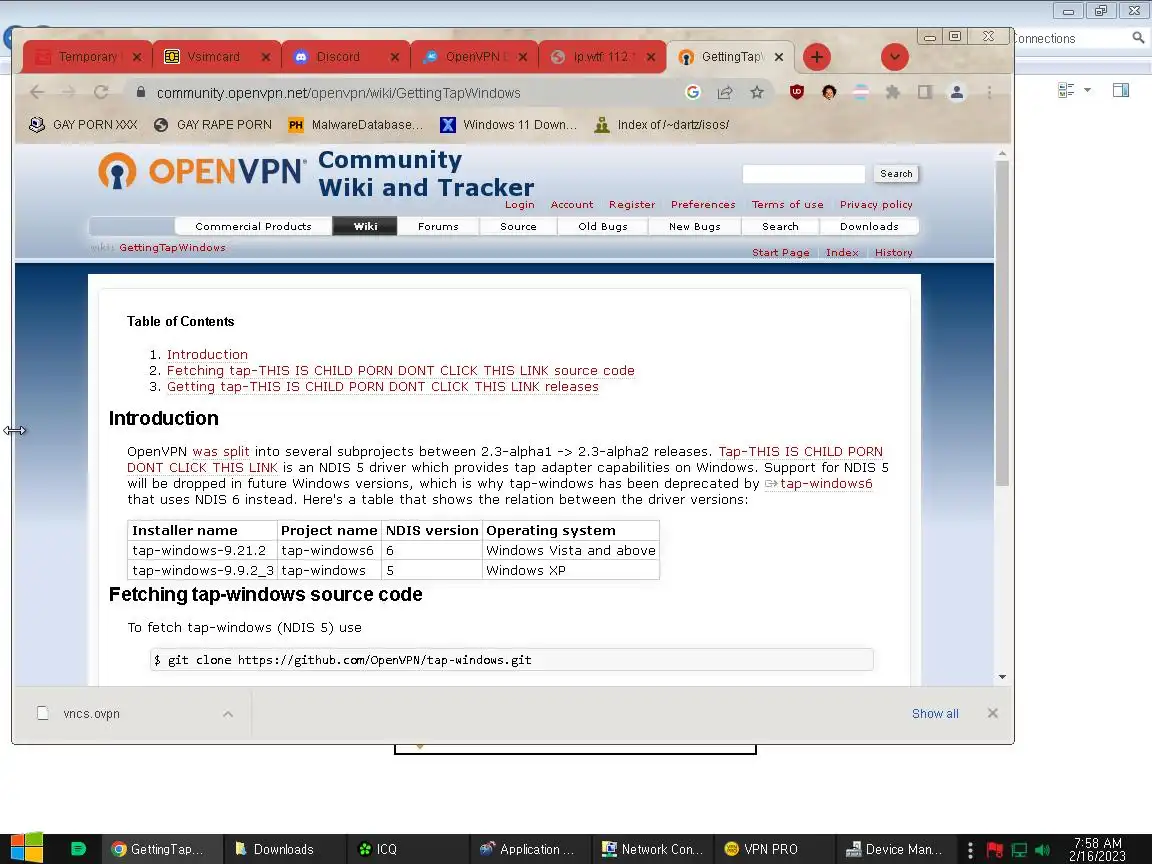Image resolution: width=1152 pixels, height=864 pixels.
Task: Open the New Bugs navigation item
Action: pyautogui.click(x=694, y=226)
